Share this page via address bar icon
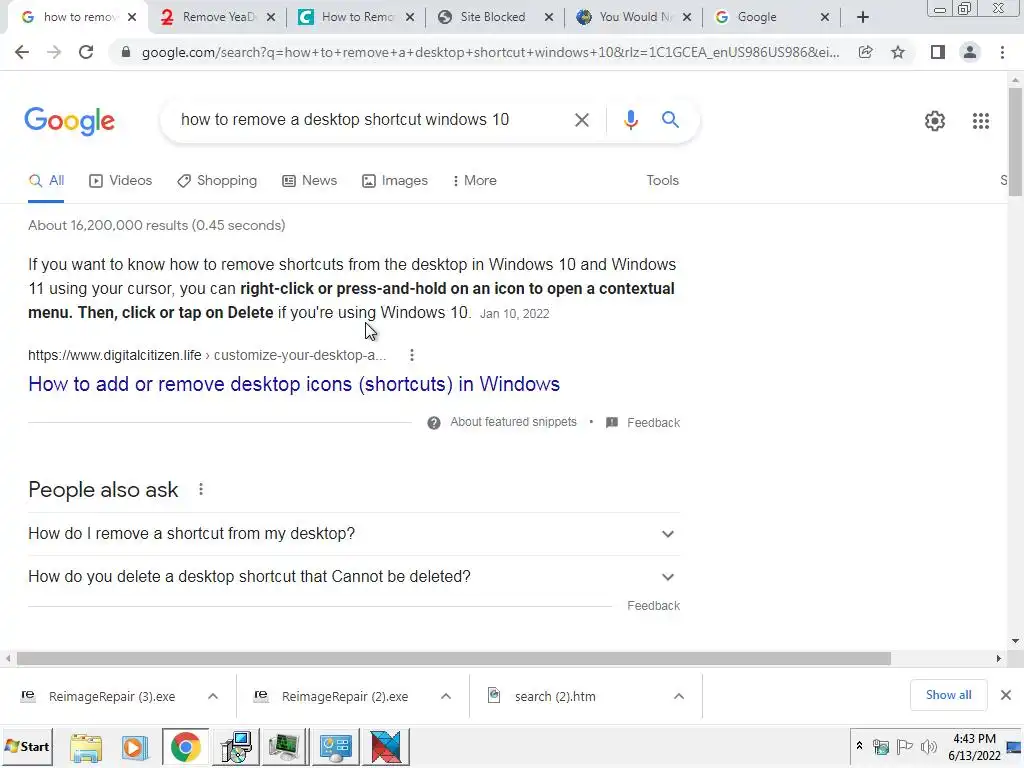Screen dimensions: 1024x768 click(x=865, y=52)
